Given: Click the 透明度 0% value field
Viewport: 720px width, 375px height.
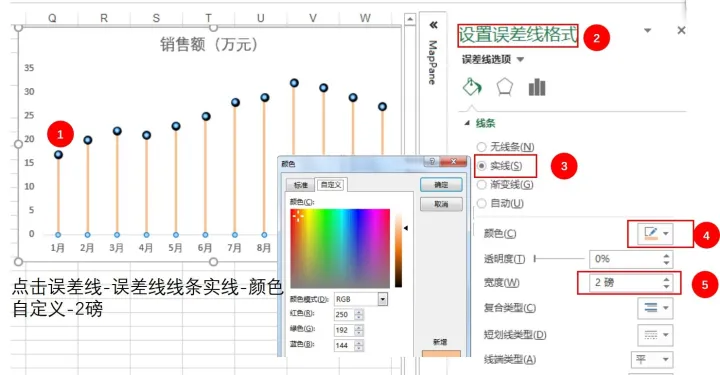Looking at the screenshot, I should [624, 259].
